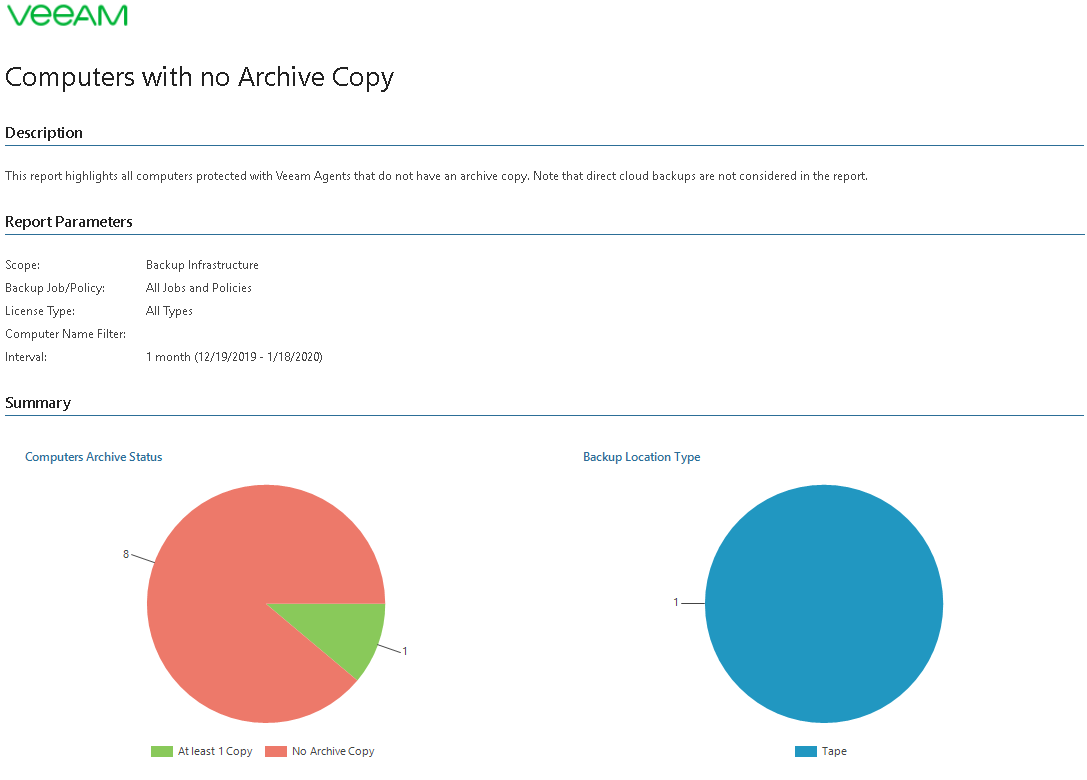Click the Tape legend label

pyautogui.click(x=834, y=751)
